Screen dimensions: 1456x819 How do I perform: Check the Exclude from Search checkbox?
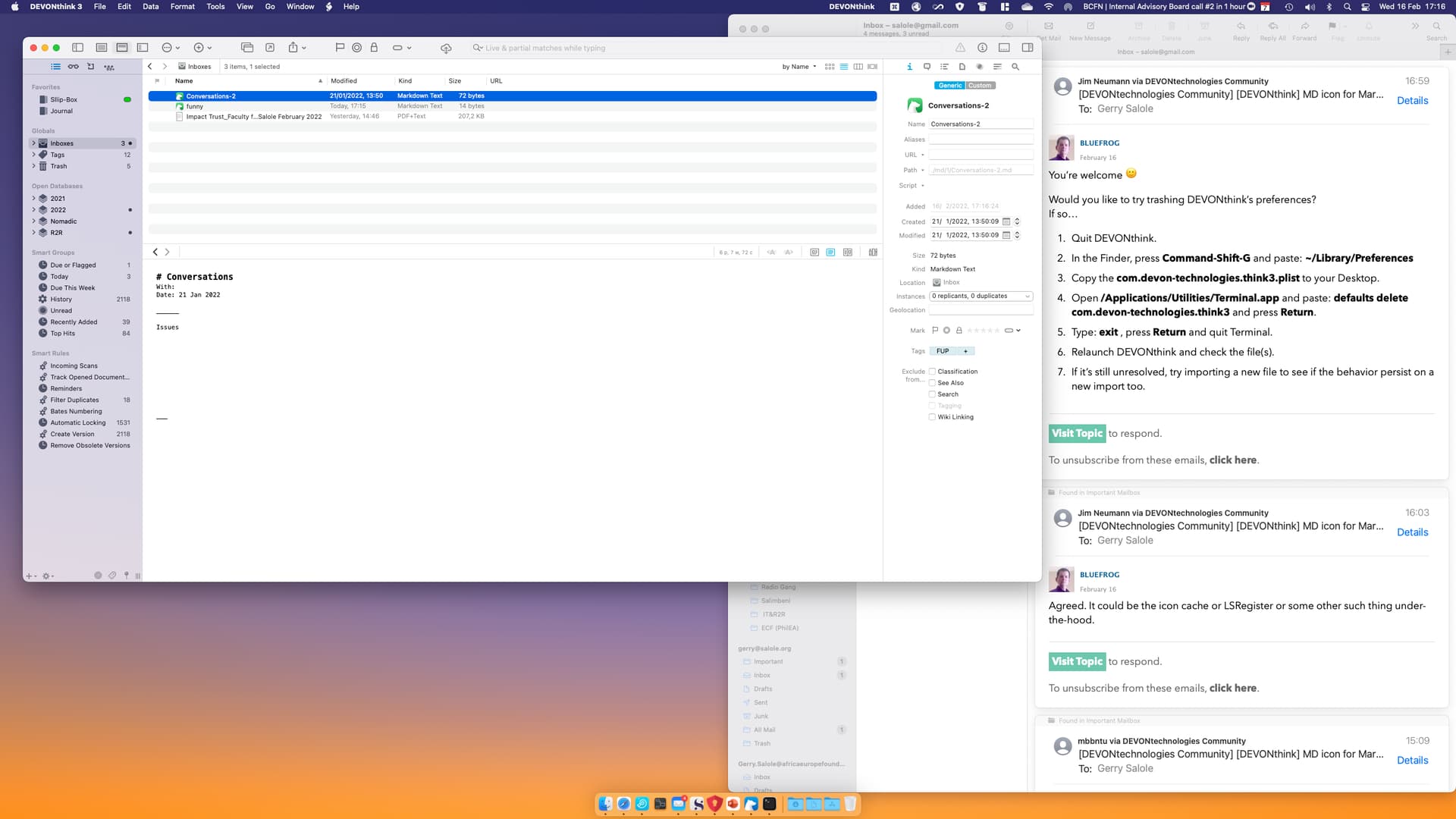[x=932, y=394]
